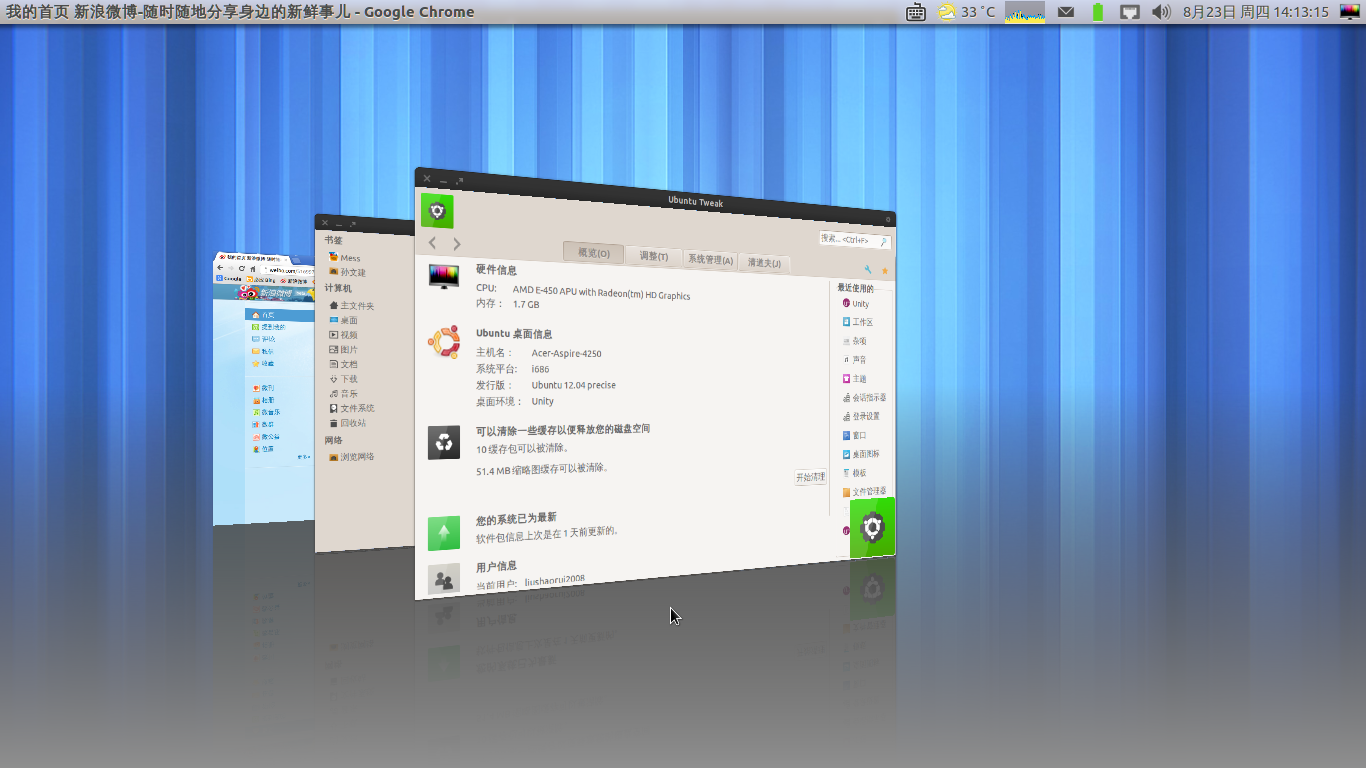Select Mess bookmark in file manager

[345, 258]
